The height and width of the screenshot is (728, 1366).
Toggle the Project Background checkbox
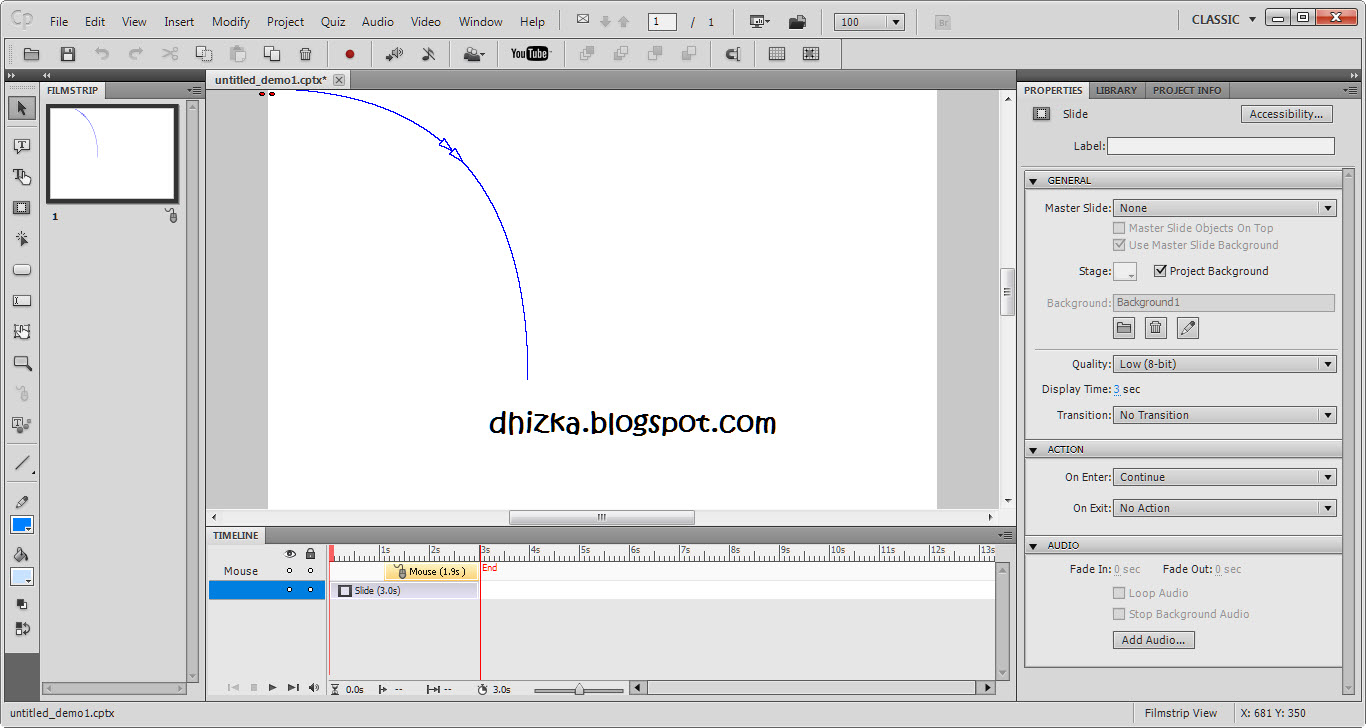pyautogui.click(x=1160, y=271)
